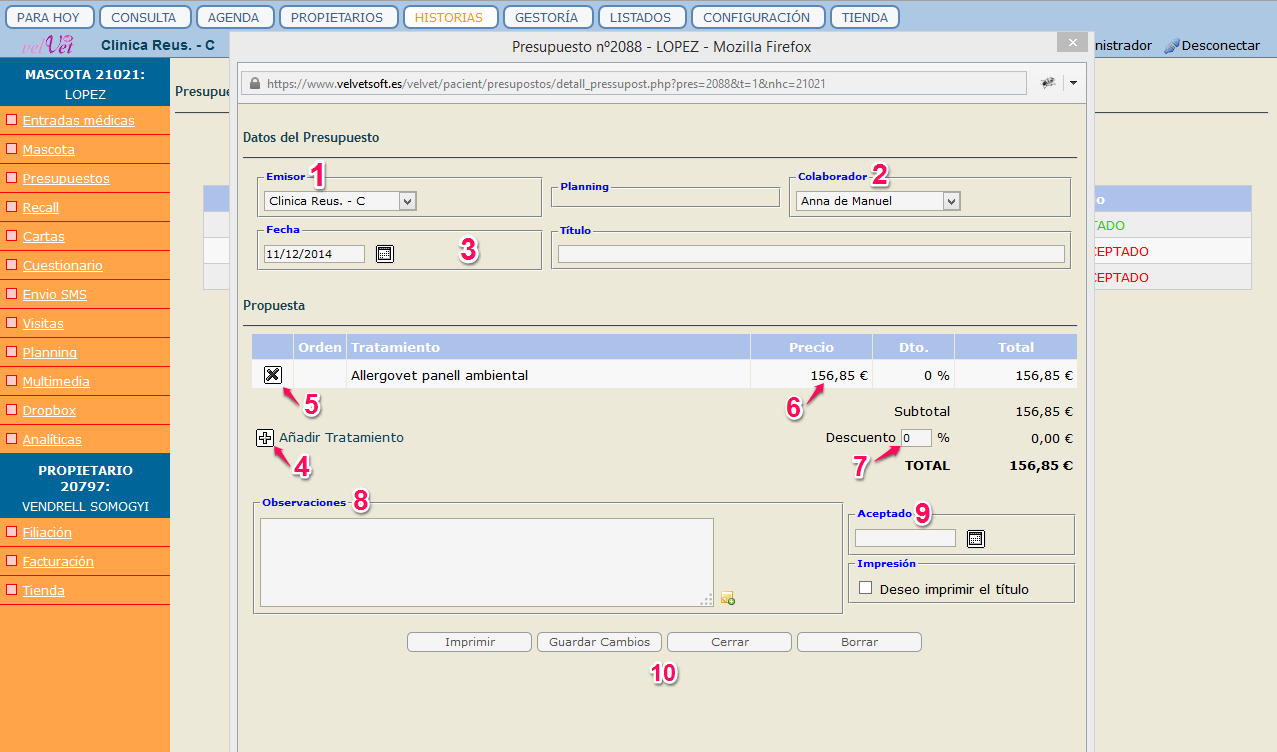This screenshot has height=752, width=1277.
Task: Expand the Colaborador dropdown
Action: (951, 201)
